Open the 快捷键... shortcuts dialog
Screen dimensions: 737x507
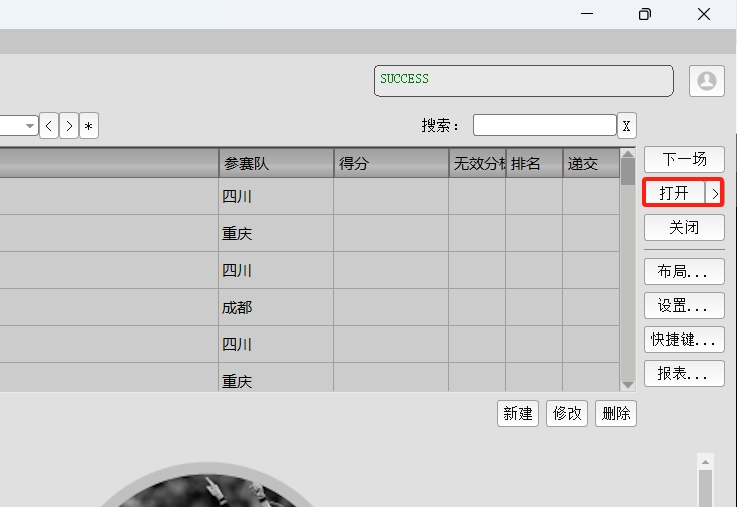(684, 339)
